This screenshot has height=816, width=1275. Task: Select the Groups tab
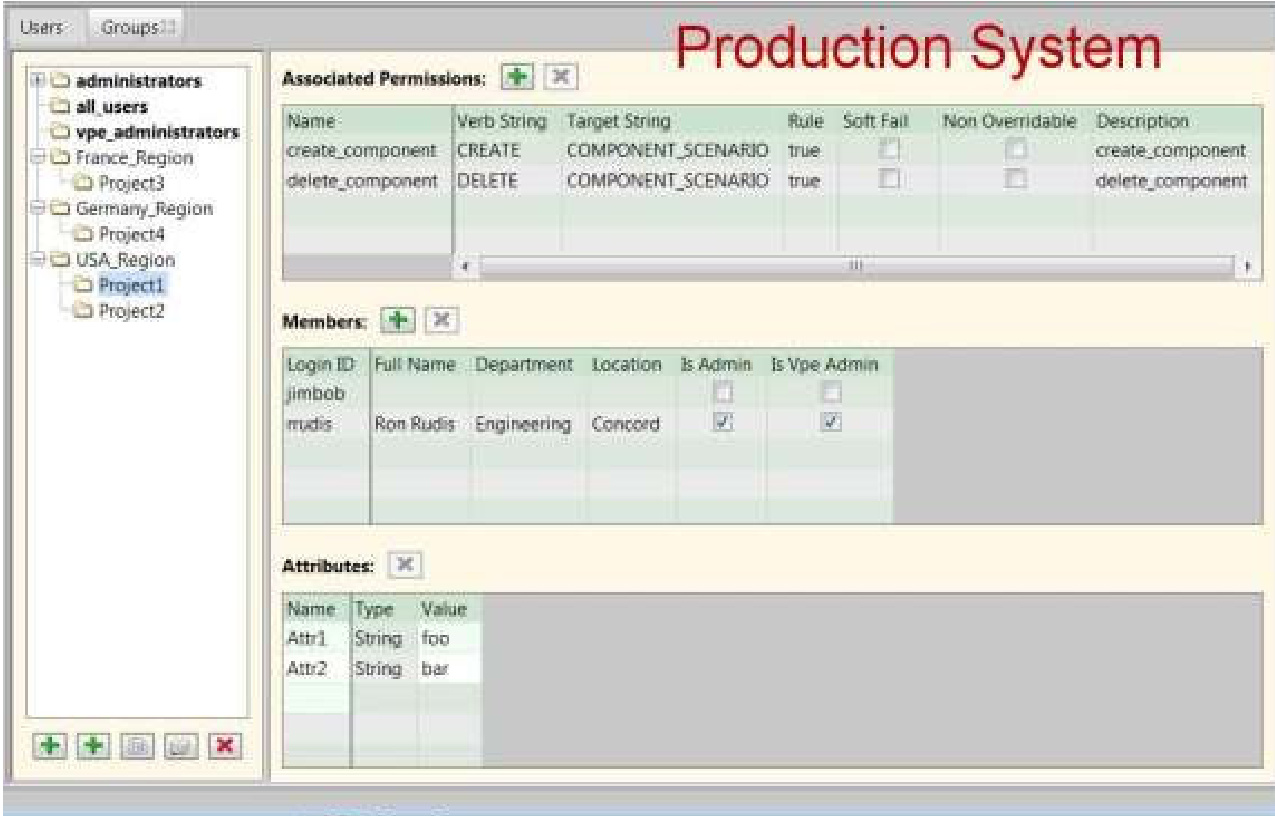(127, 26)
